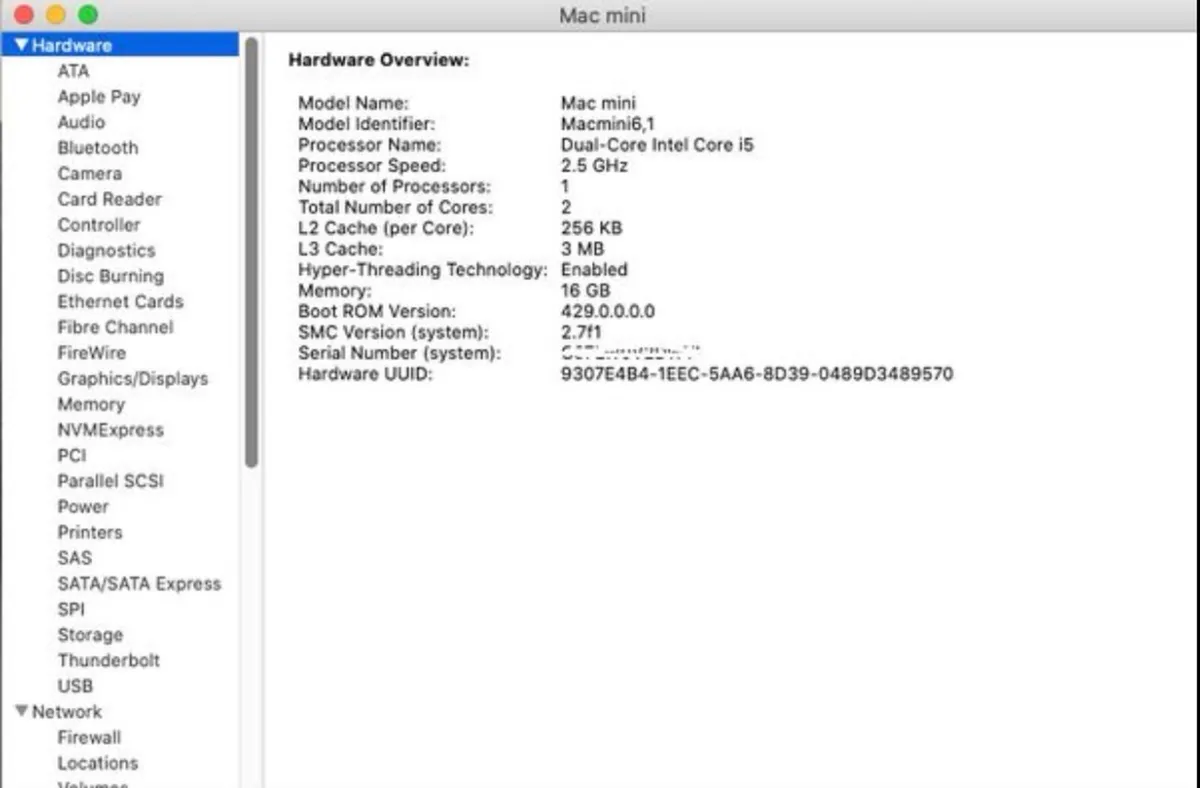1200x788 pixels.
Task: Open the Apple Pay section
Action: pyautogui.click(x=99, y=97)
